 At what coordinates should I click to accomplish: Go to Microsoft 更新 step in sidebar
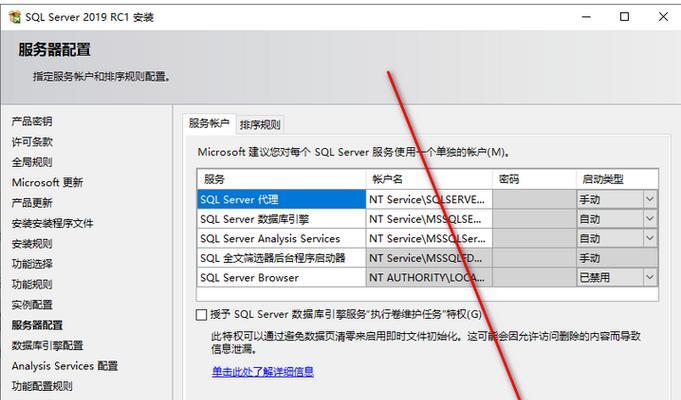[x=47, y=182]
